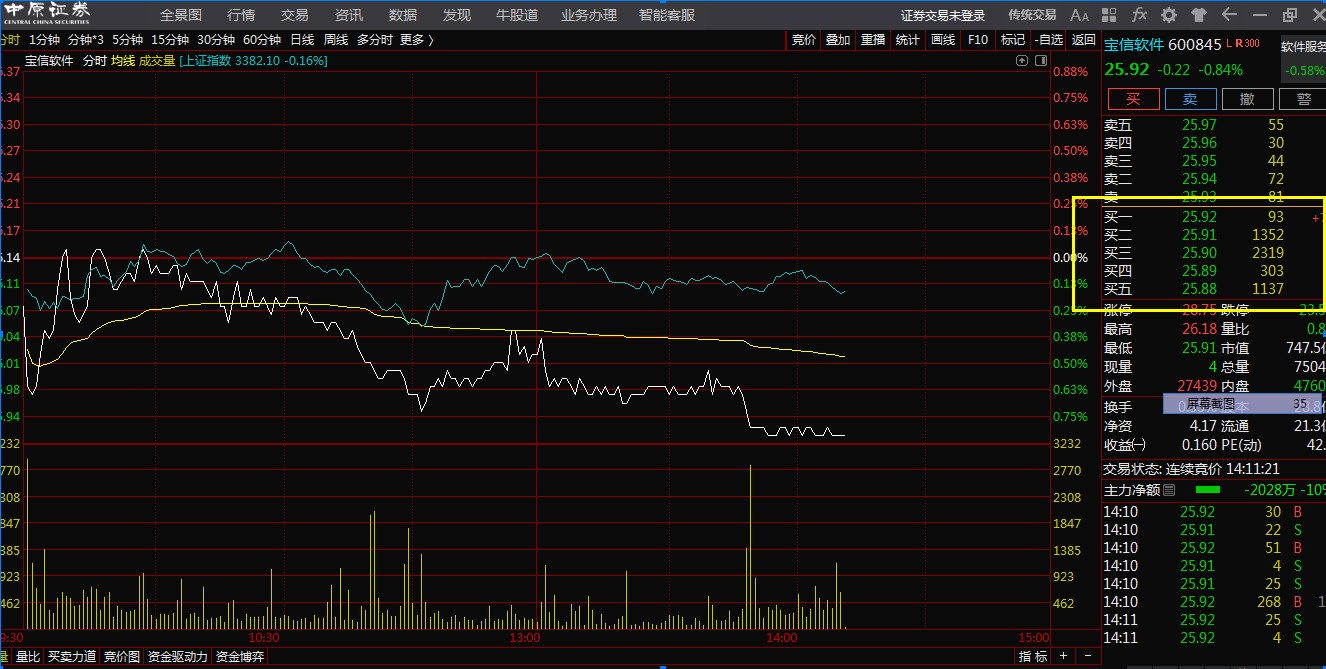The width and height of the screenshot is (1326, 669).
Task: Open the 业务办理 menu
Action: (x=589, y=15)
